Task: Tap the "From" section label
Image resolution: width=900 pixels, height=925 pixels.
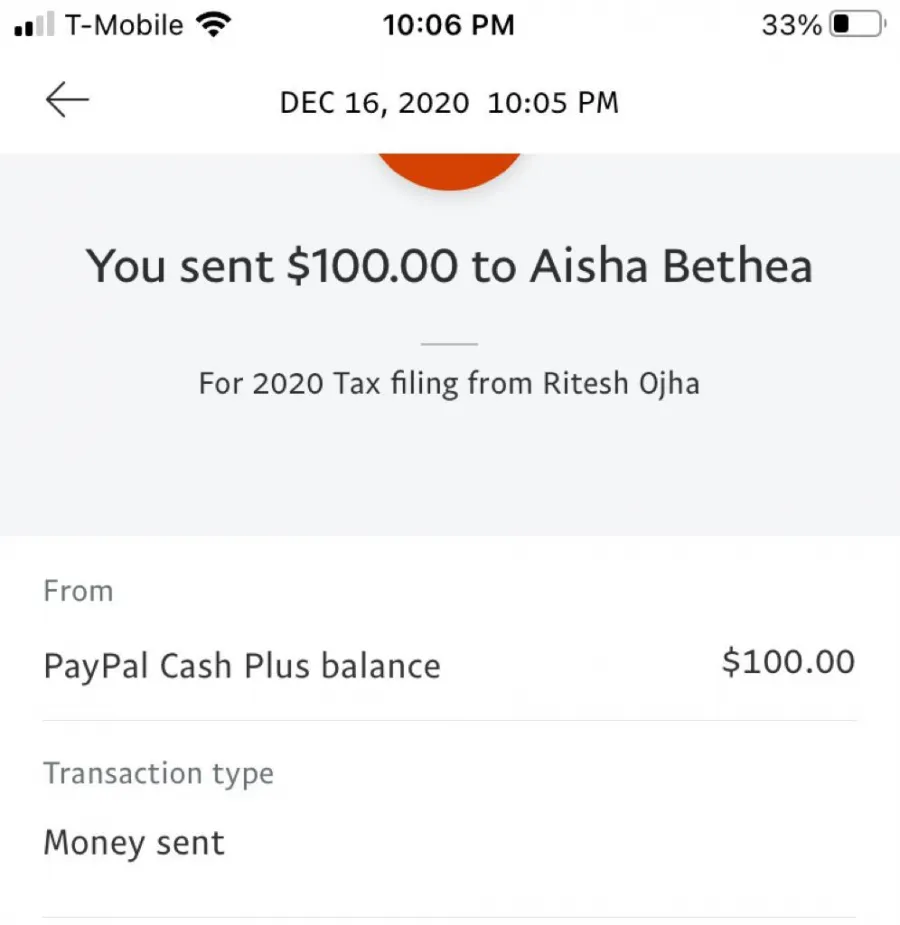Action: 78,591
